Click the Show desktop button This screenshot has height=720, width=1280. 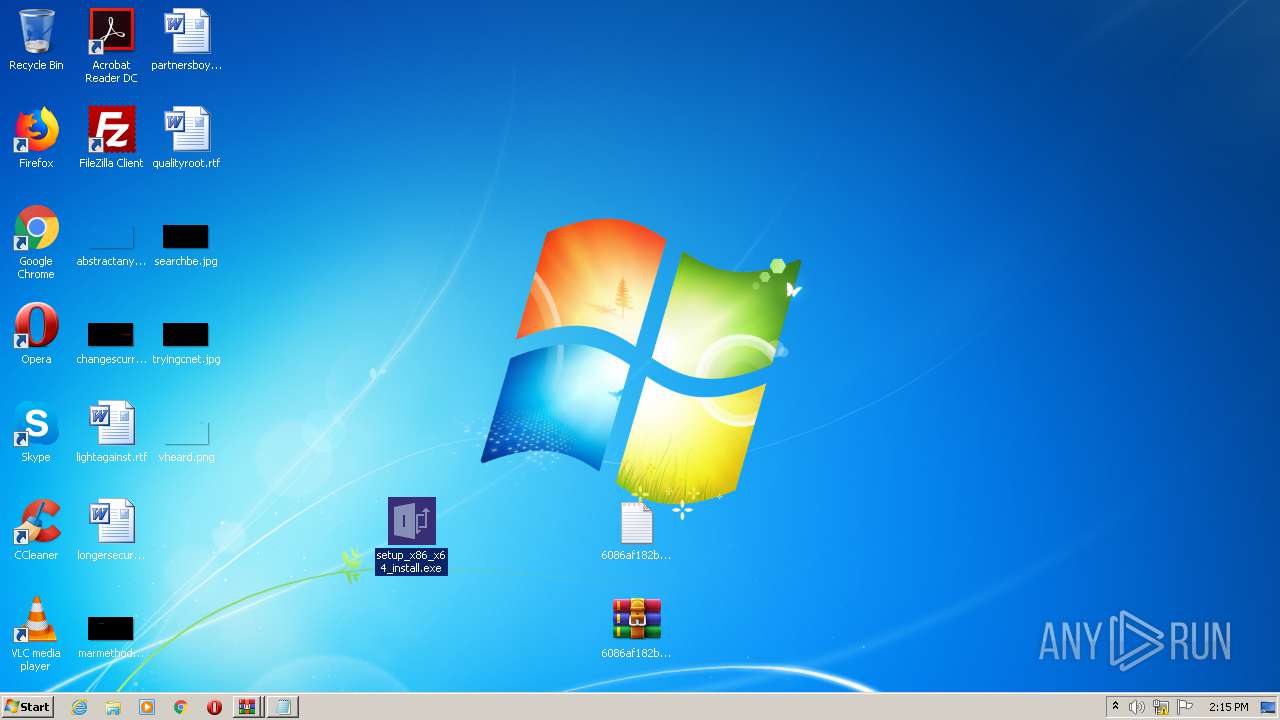[x=1268, y=707]
